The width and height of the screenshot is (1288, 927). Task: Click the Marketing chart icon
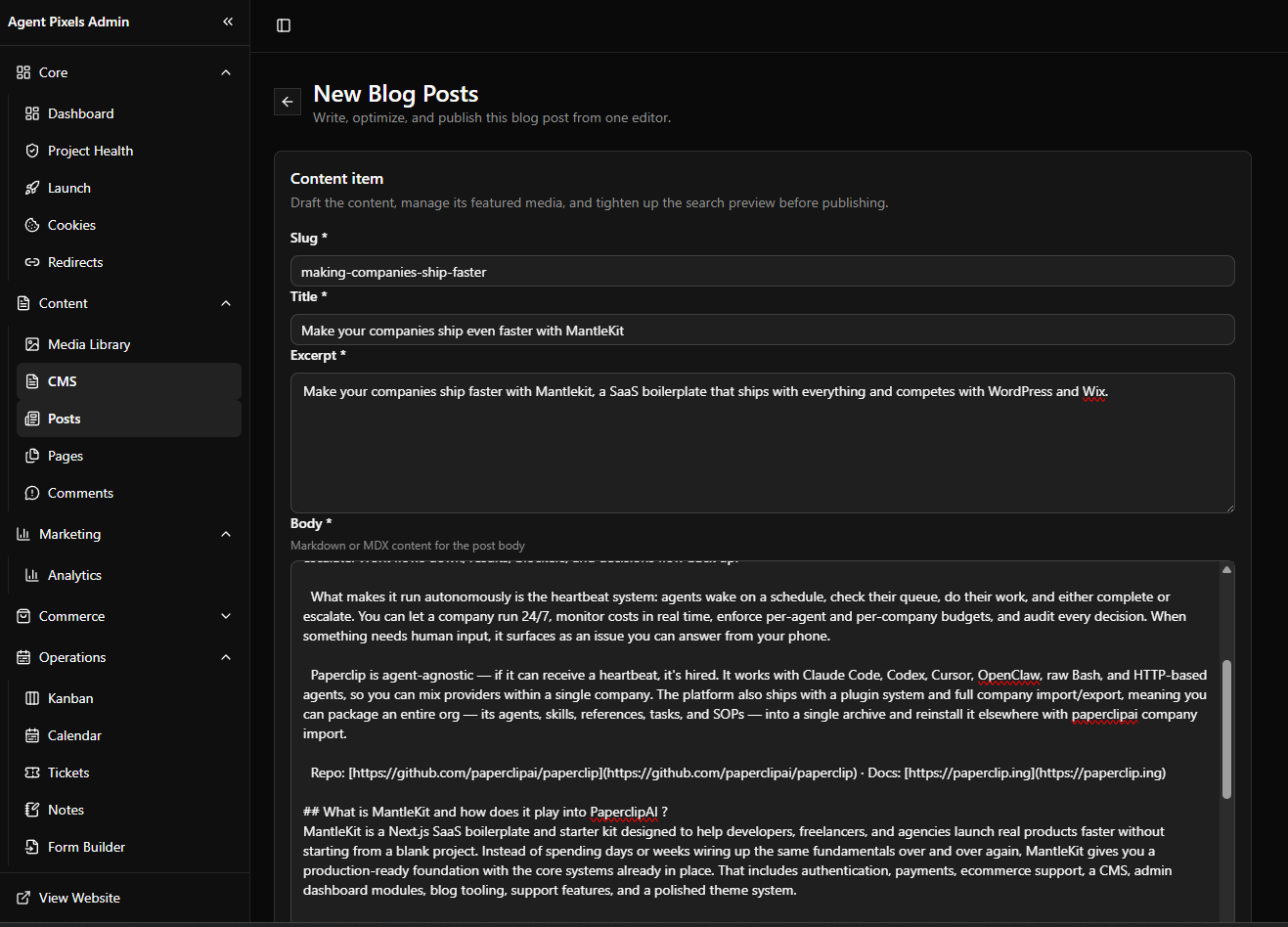[23, 534]
